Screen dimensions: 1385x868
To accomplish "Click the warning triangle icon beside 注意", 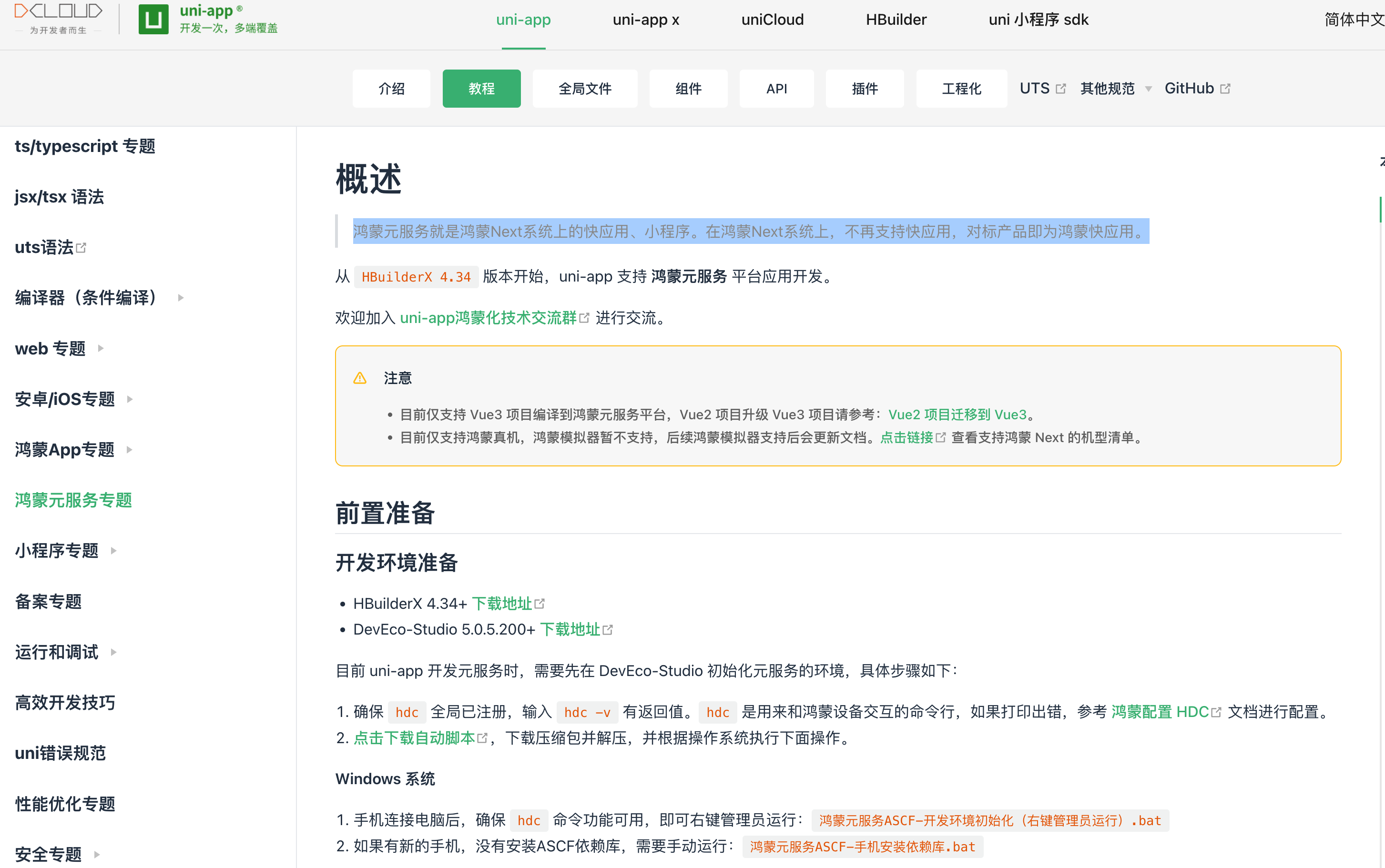I will (x=360, y=378).
